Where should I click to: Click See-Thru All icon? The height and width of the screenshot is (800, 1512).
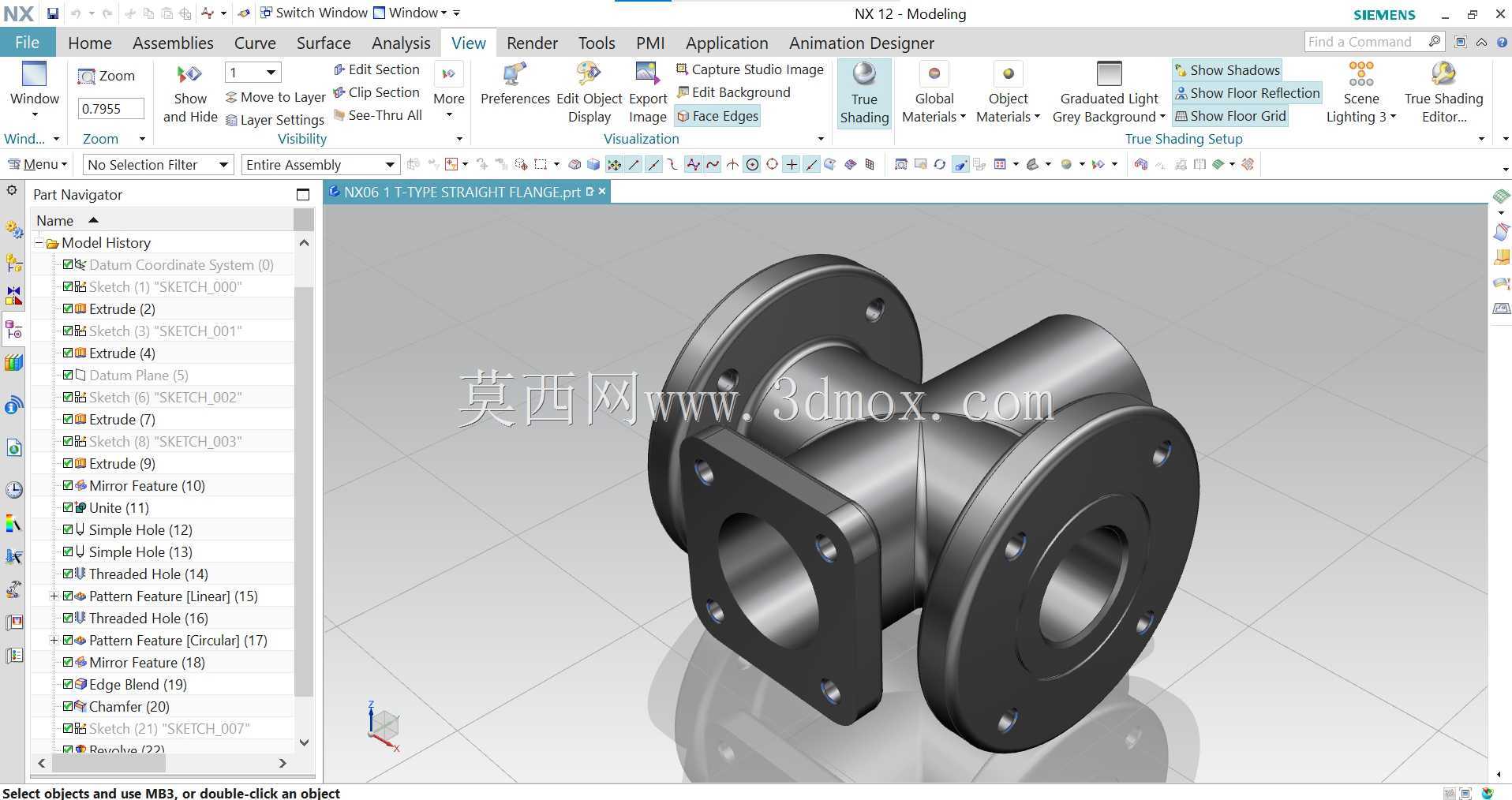click(x=339, y=115)
